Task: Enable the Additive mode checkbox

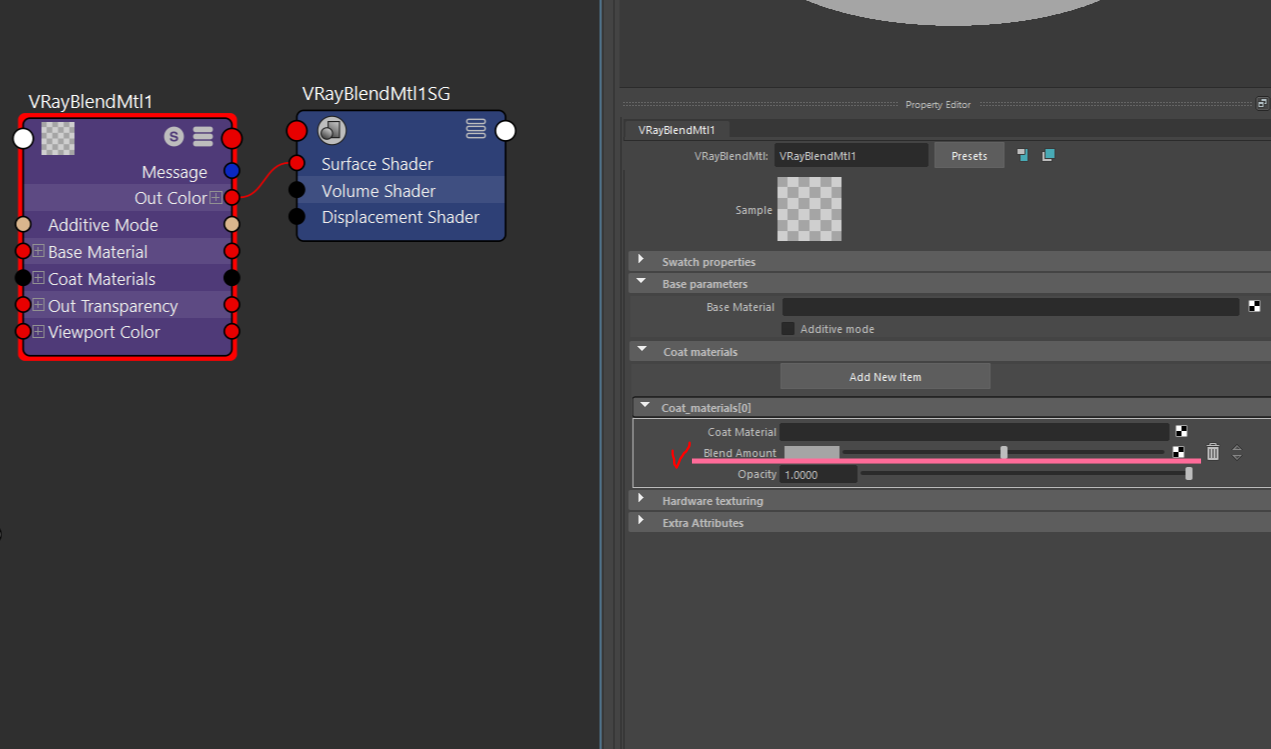Action: pyautogui.click(x=788, y=328)
